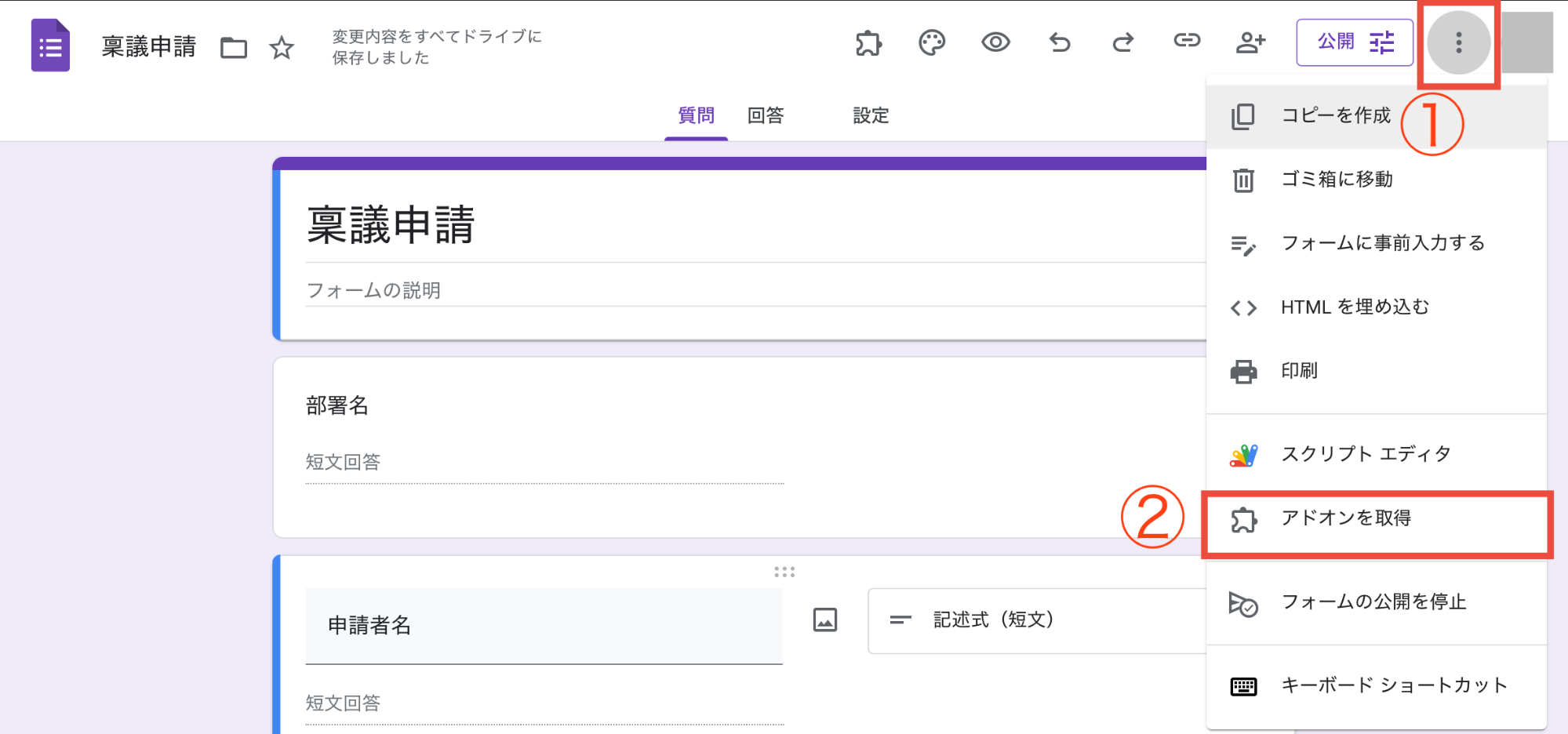Select フォームに事前入力する menu item

(1377, 244)
